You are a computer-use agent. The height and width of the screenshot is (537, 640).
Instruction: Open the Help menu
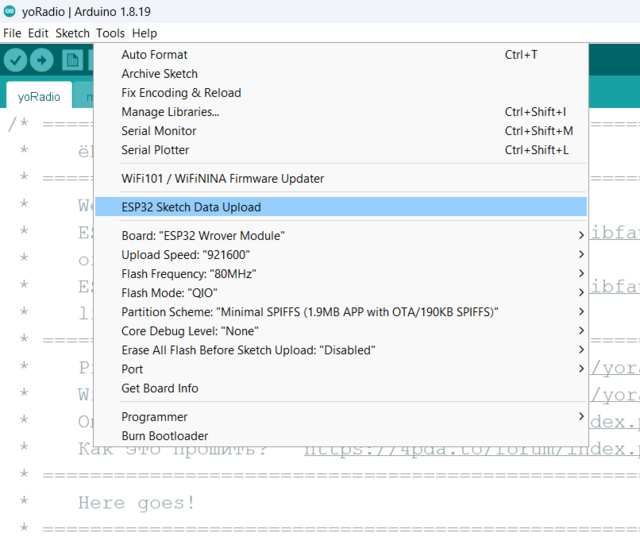144,33
